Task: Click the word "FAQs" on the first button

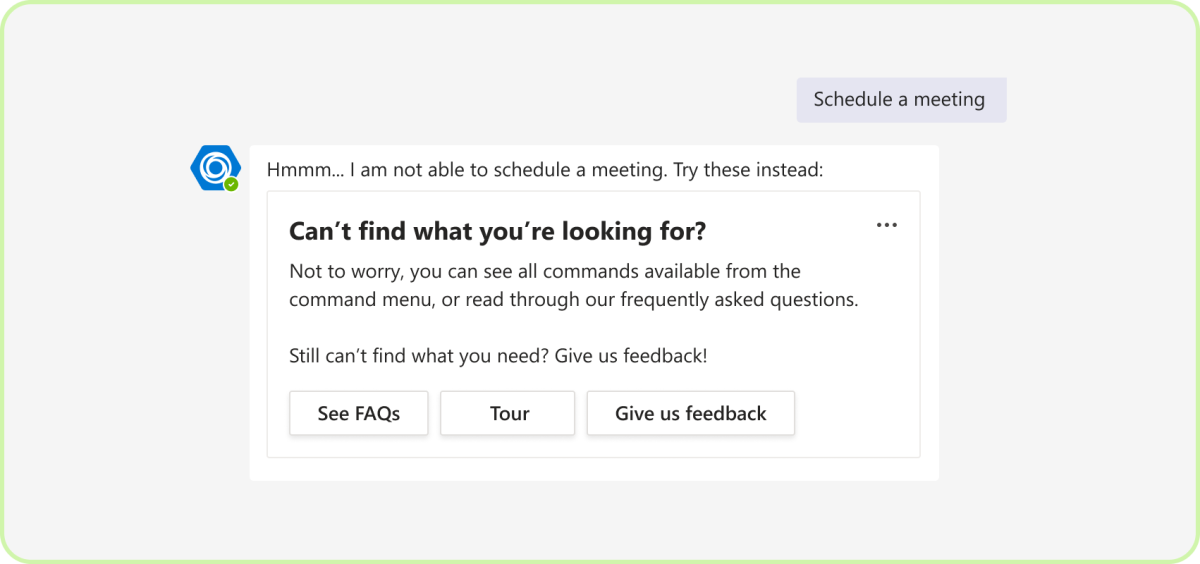Action: click(377, 414)
